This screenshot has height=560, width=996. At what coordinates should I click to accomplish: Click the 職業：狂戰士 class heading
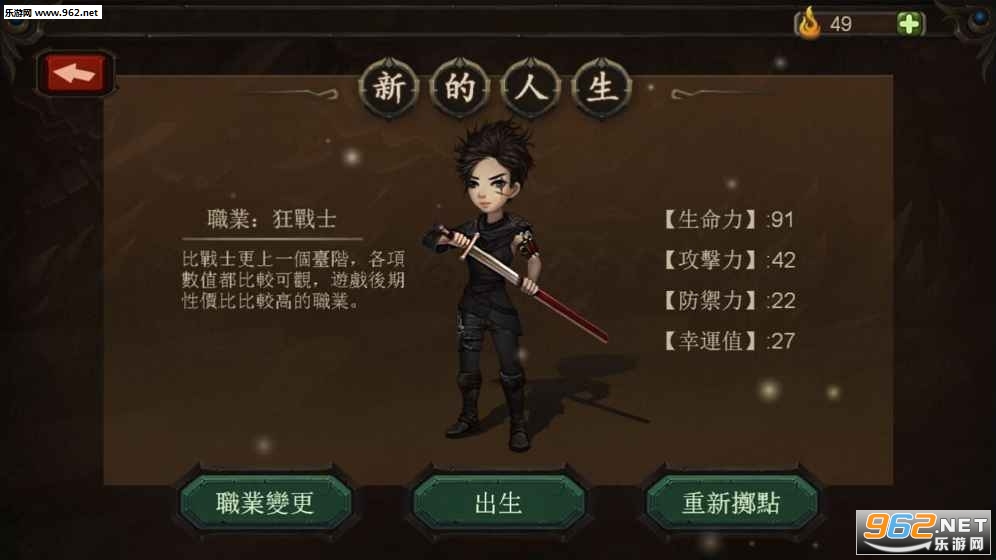[272, 219]
